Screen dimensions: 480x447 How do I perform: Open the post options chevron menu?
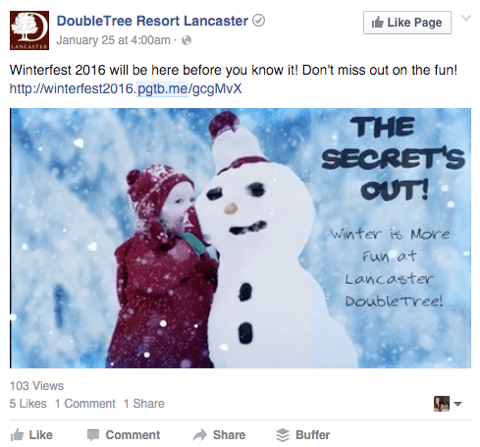pyautogui.click(x=466, y=18)
